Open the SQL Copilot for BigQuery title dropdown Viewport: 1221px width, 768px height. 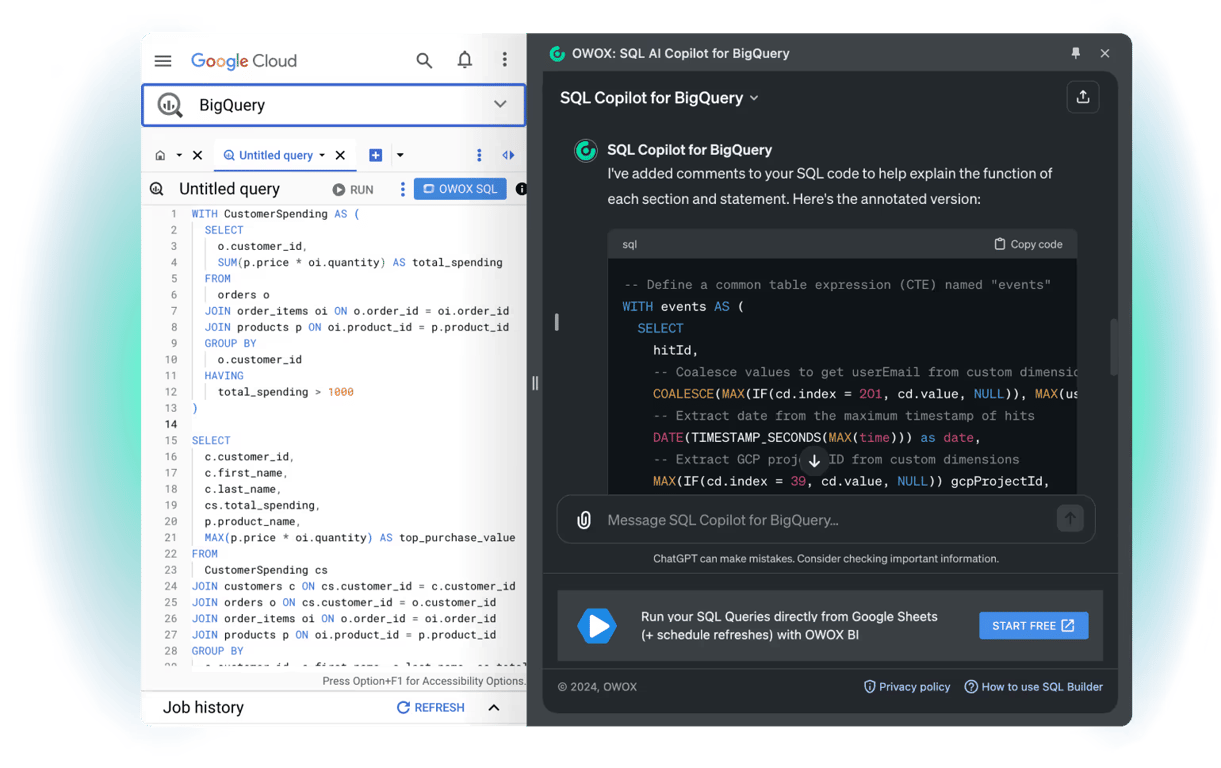pyautogui.click(x=659, y=98)
